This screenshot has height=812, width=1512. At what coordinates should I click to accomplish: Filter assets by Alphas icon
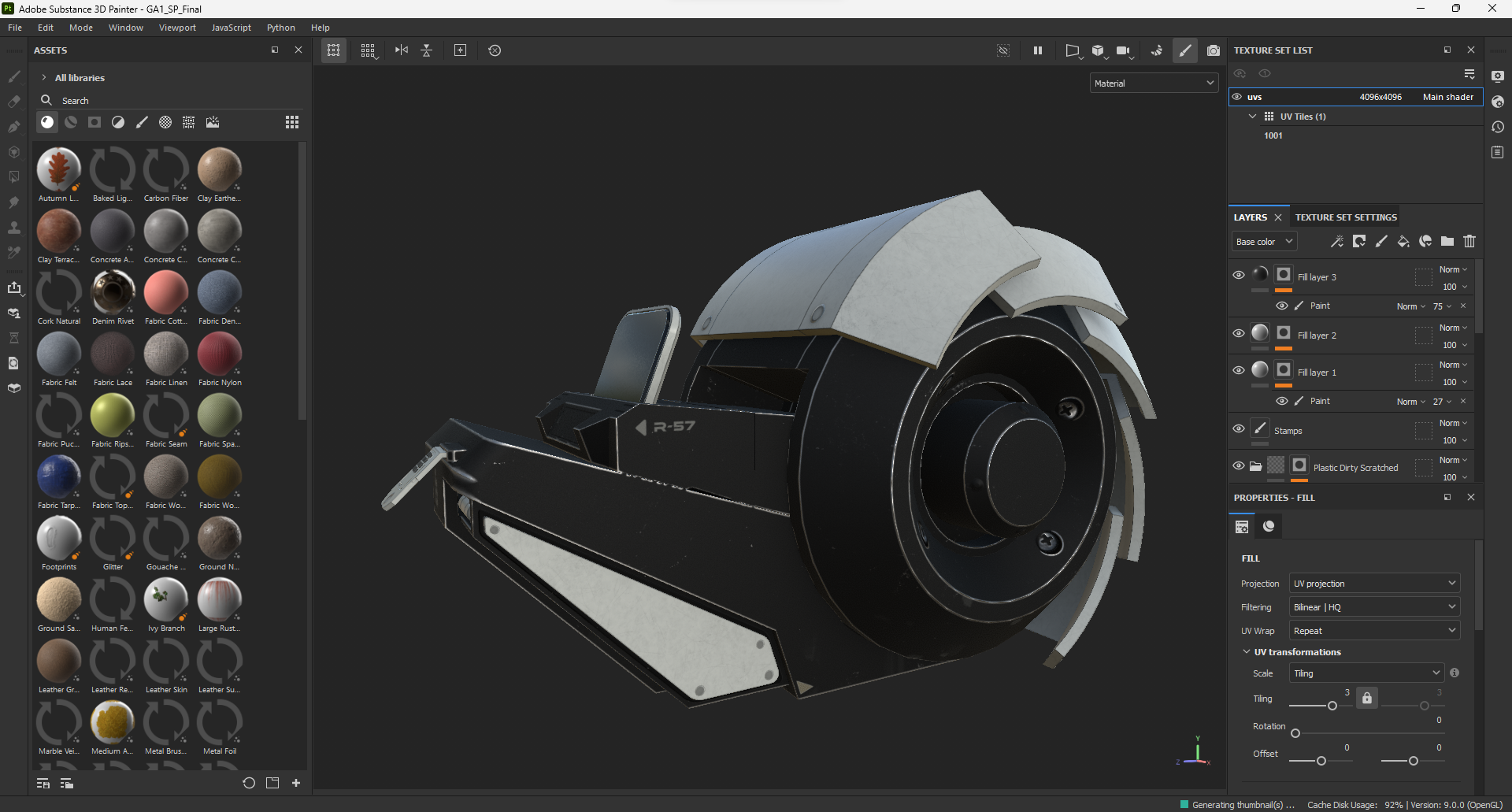[165, 122]
